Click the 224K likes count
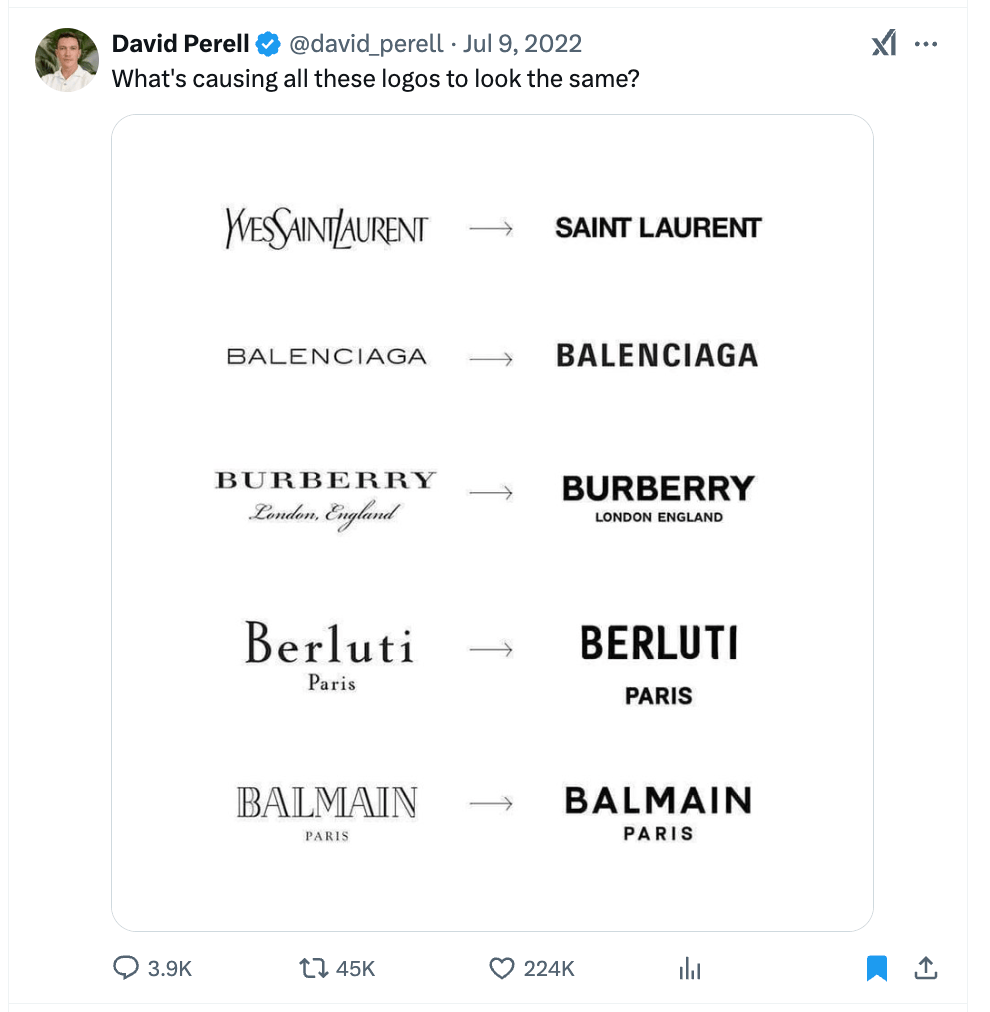Image resolution: width=990 pixels, height=1012 pixels. click(549, 968)
